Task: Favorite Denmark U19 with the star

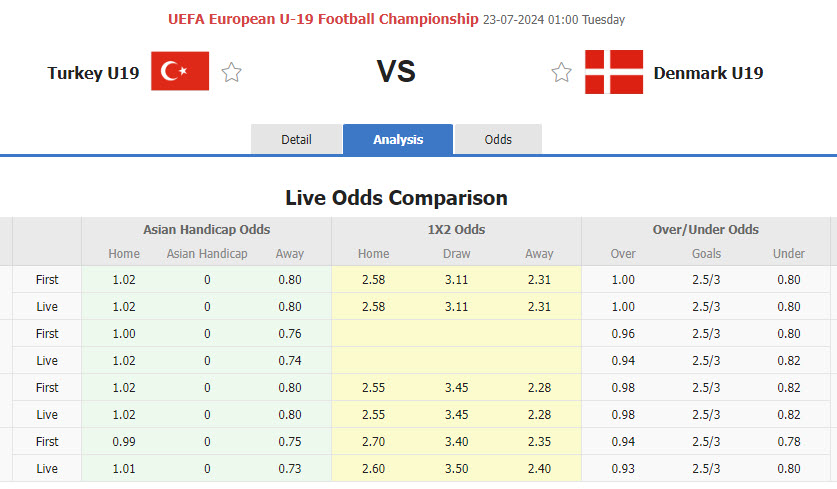Action: pos(561,72)
